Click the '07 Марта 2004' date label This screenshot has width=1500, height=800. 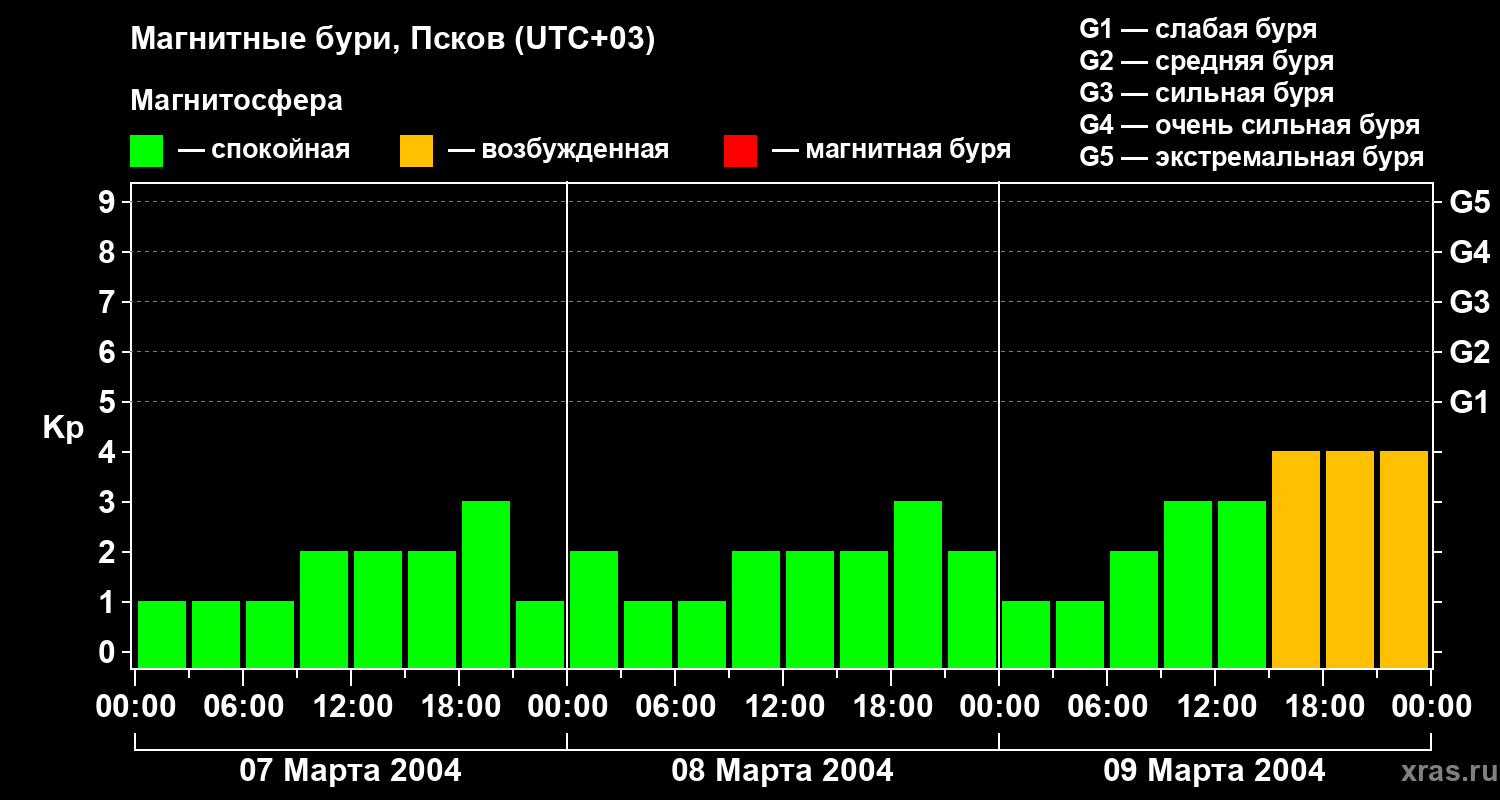(x=351, y=770)
